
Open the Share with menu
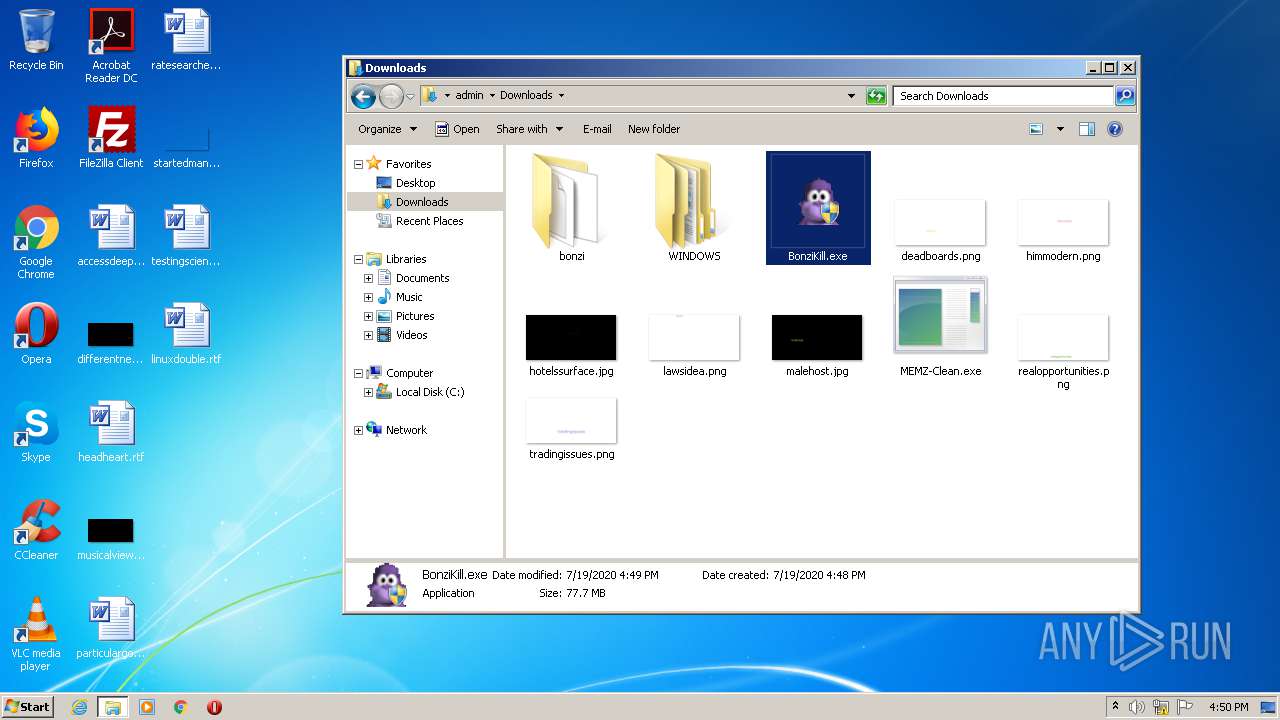[529, 129]
